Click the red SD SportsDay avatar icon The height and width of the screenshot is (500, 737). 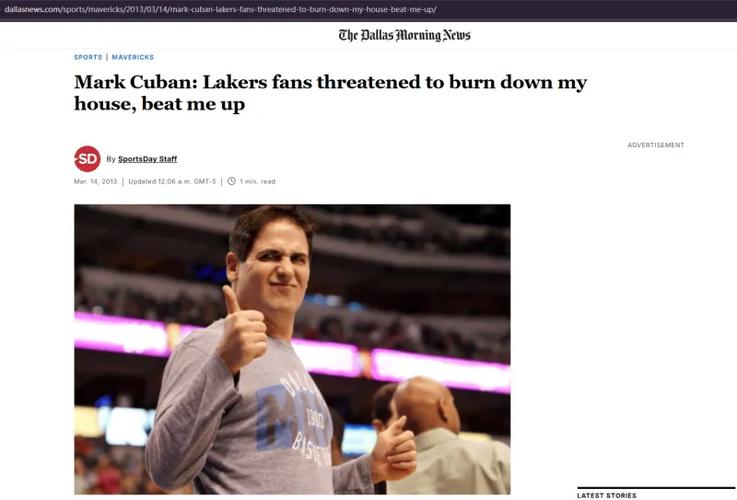(x=87, y=159)
